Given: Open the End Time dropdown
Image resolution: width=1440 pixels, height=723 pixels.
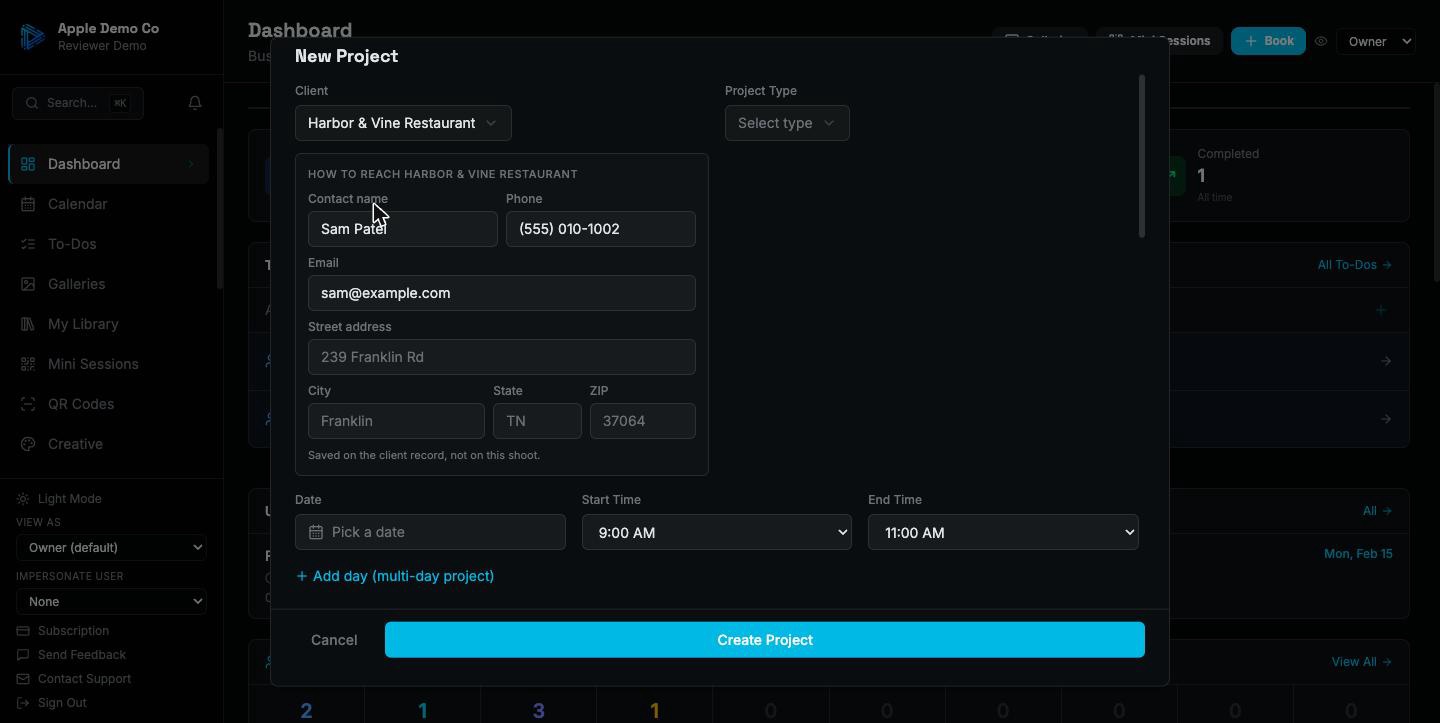Looking at the screenshot, I should point(1003,532).
